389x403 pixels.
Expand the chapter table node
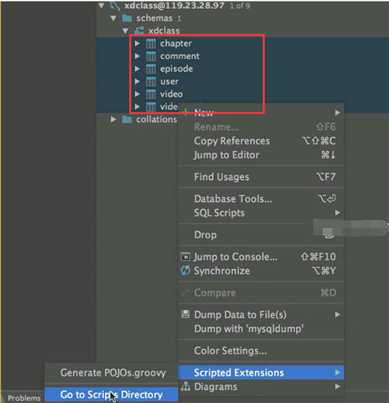pyautogui.click(x=137, y=43)
